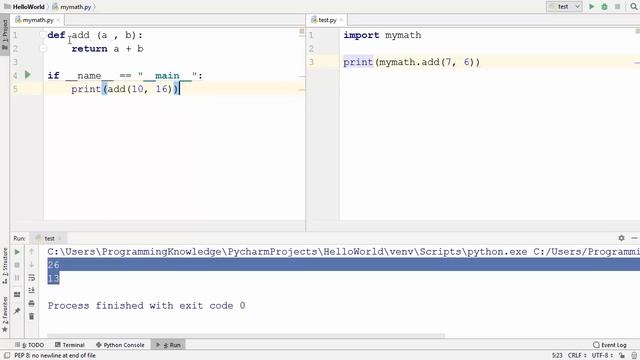Click the inspector hector icon in status bar

pos(634,356)
